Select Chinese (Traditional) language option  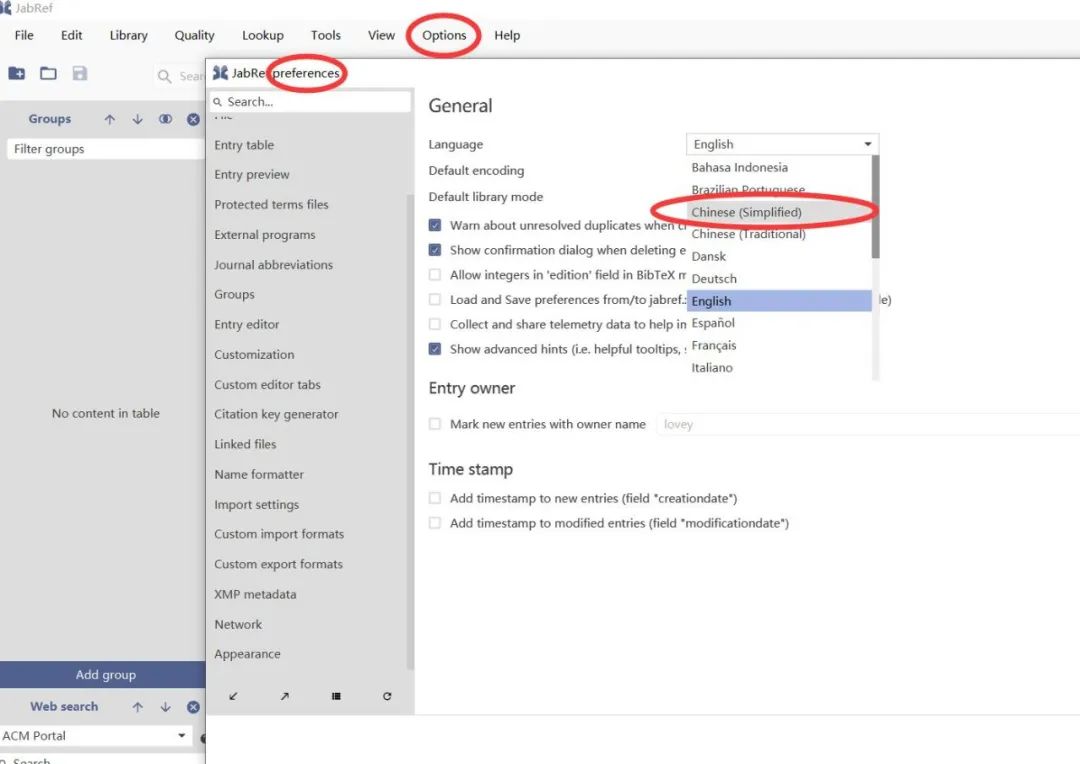(x=779, y=234)
